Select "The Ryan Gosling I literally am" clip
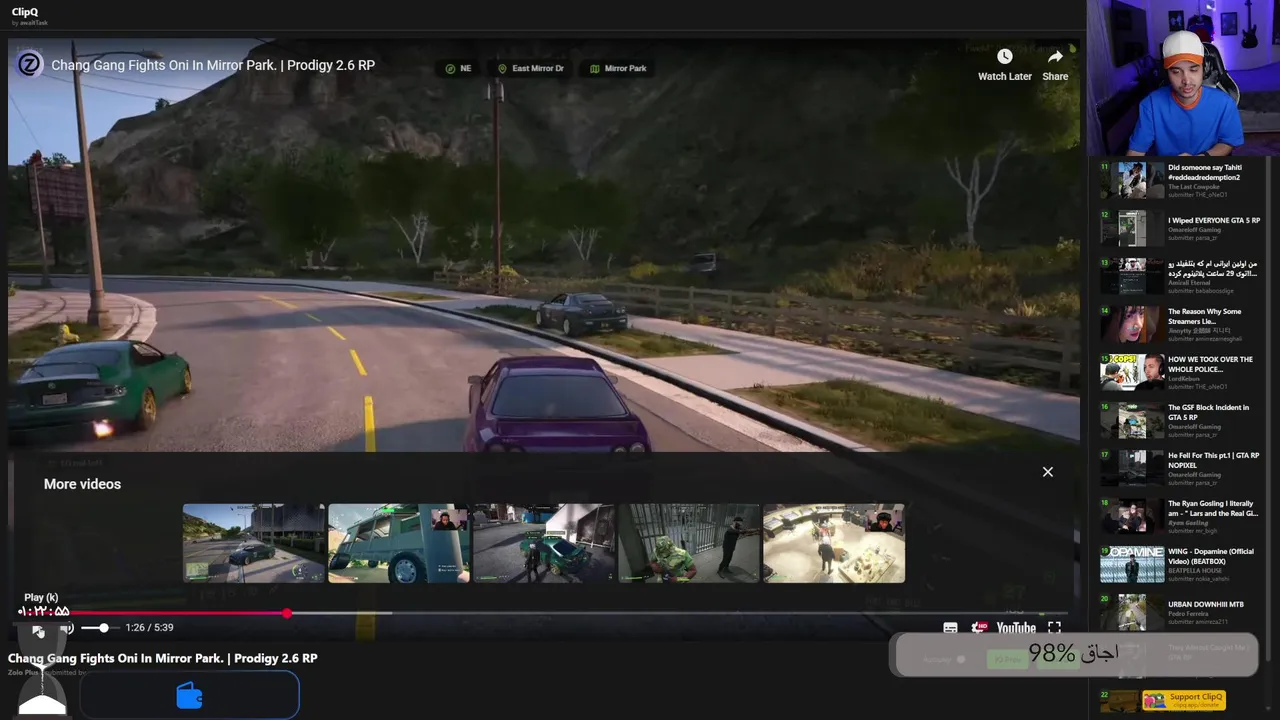The width and height of the screenshot is (1280, 720). click(1180, 517)
